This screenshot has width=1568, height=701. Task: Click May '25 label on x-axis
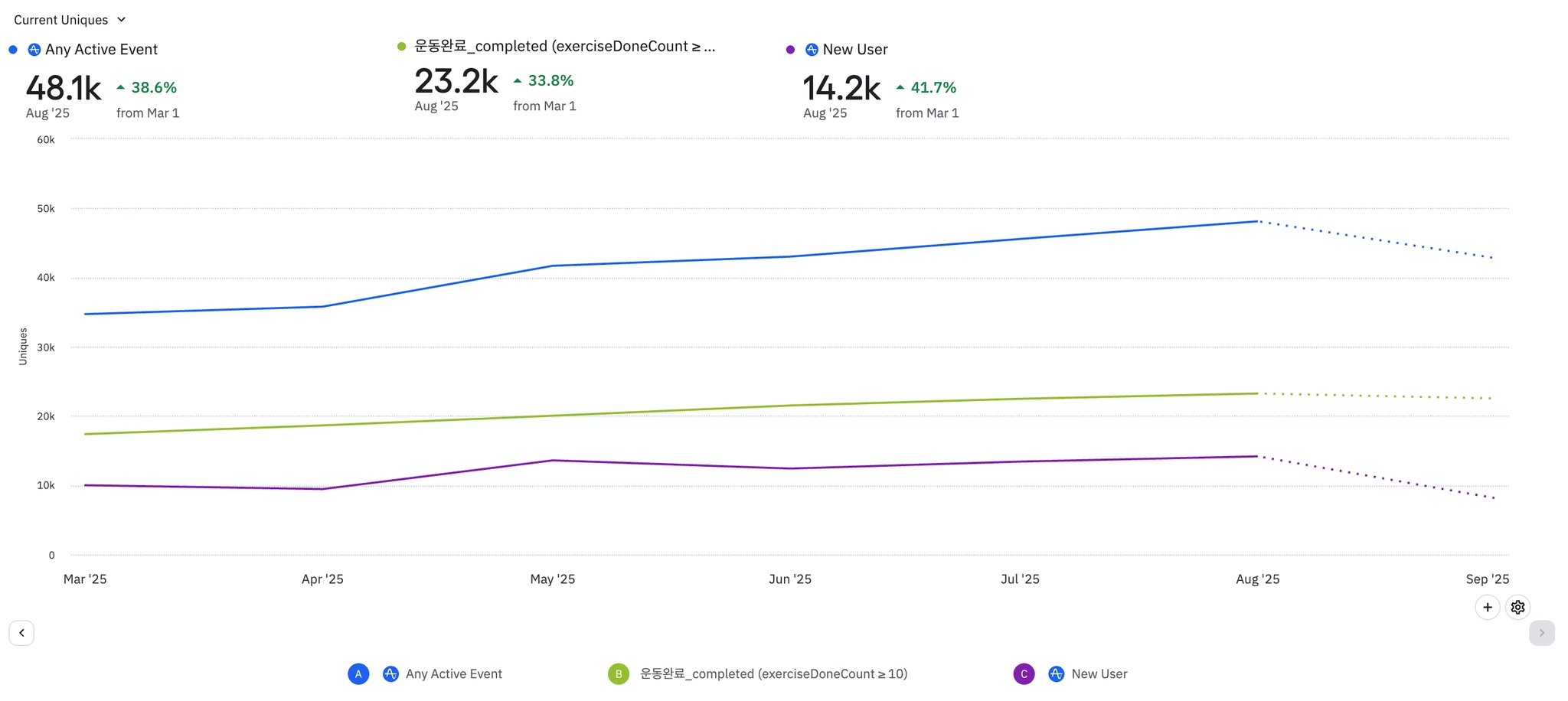click(x=552, y=579)
